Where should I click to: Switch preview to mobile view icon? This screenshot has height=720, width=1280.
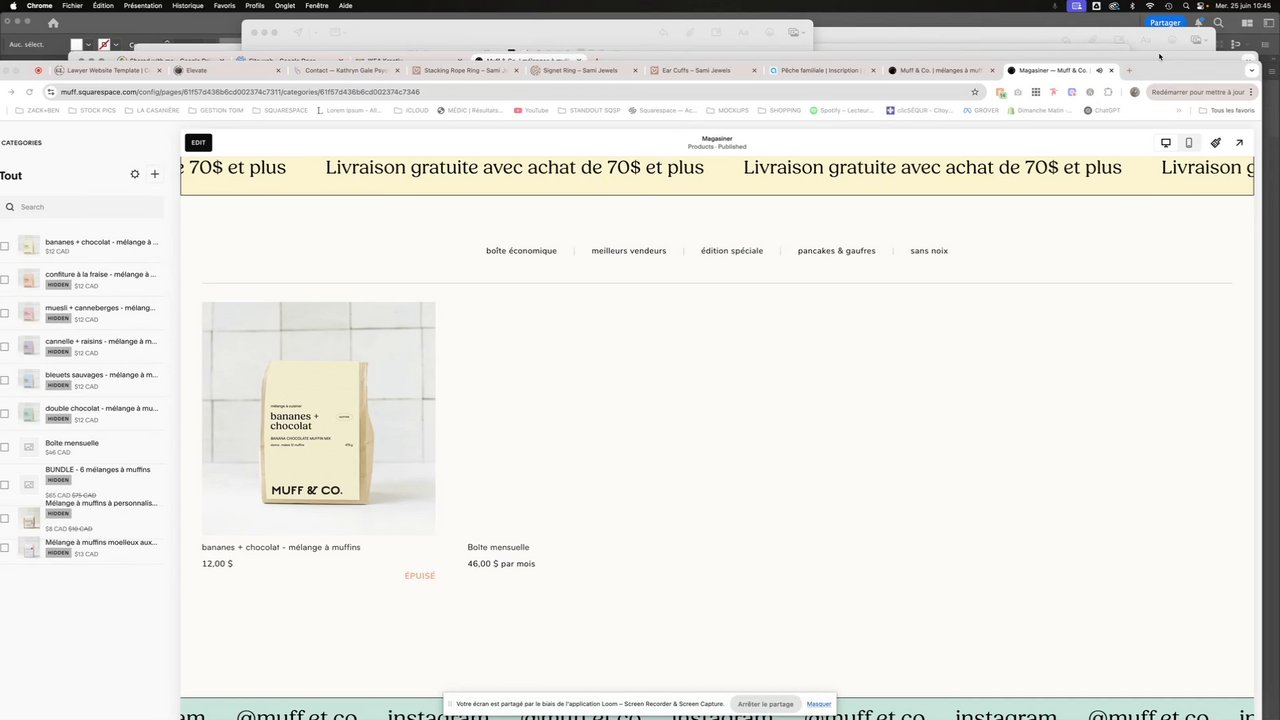1189,143
